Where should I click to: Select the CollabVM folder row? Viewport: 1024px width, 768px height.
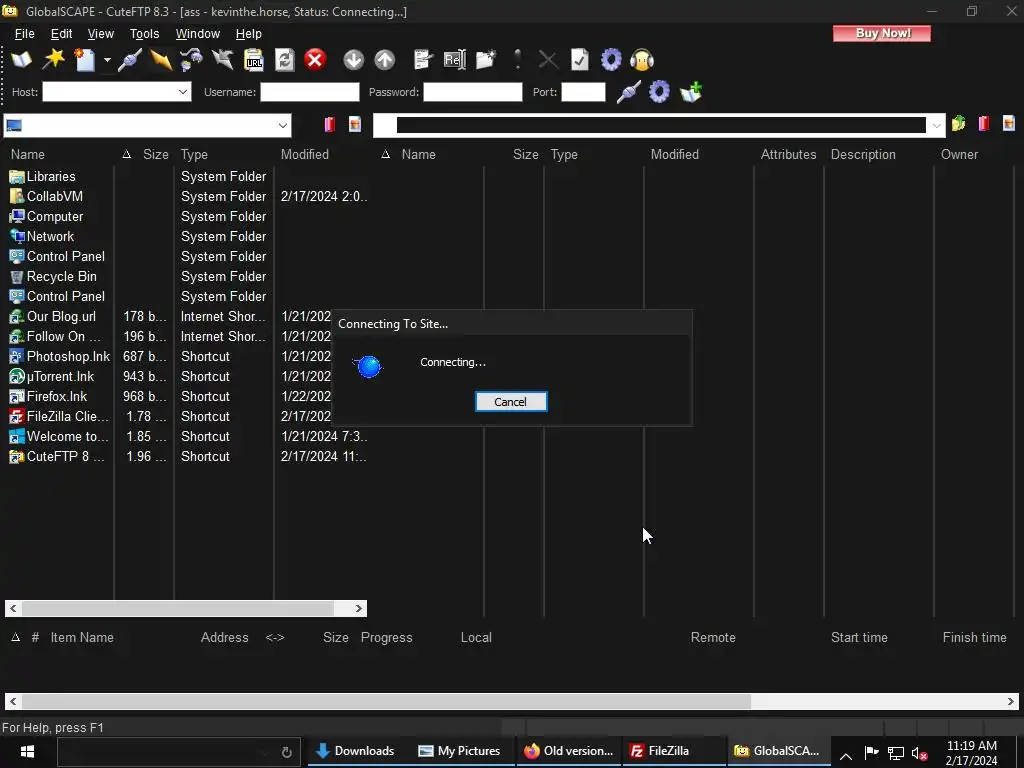[x=55, y=197]
